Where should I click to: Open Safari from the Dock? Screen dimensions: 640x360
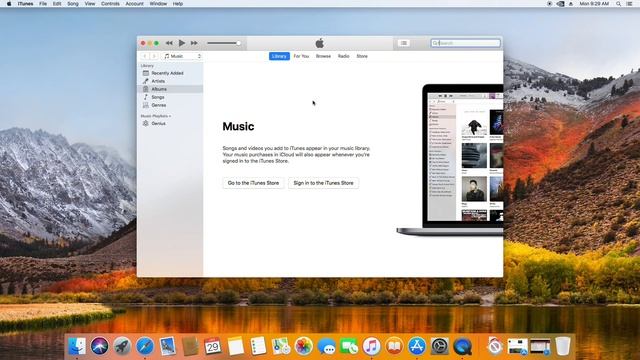coord(145,347)
